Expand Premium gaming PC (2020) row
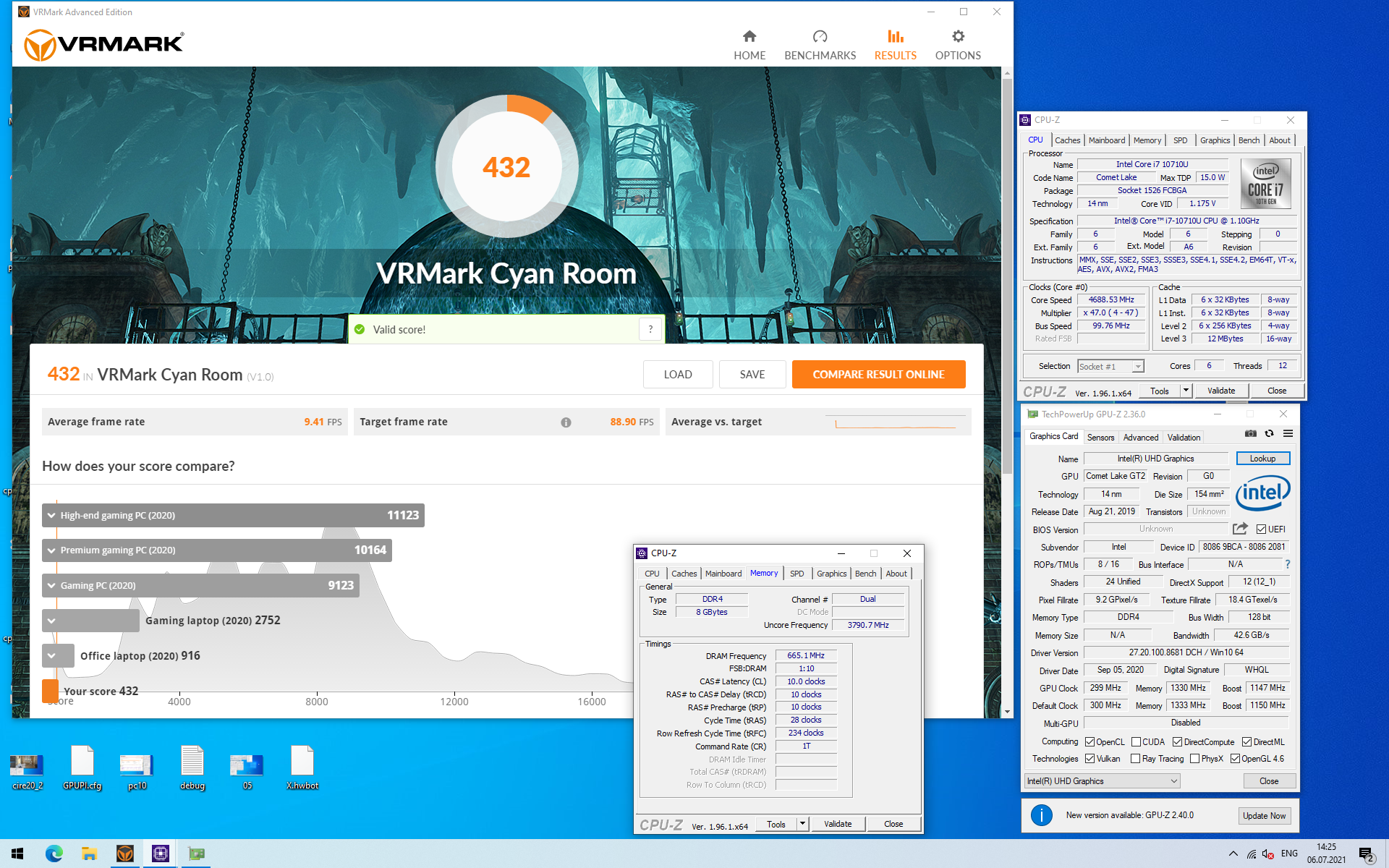Image resolution: width=1389 pixels, height=868 pixels. [51, 550]
